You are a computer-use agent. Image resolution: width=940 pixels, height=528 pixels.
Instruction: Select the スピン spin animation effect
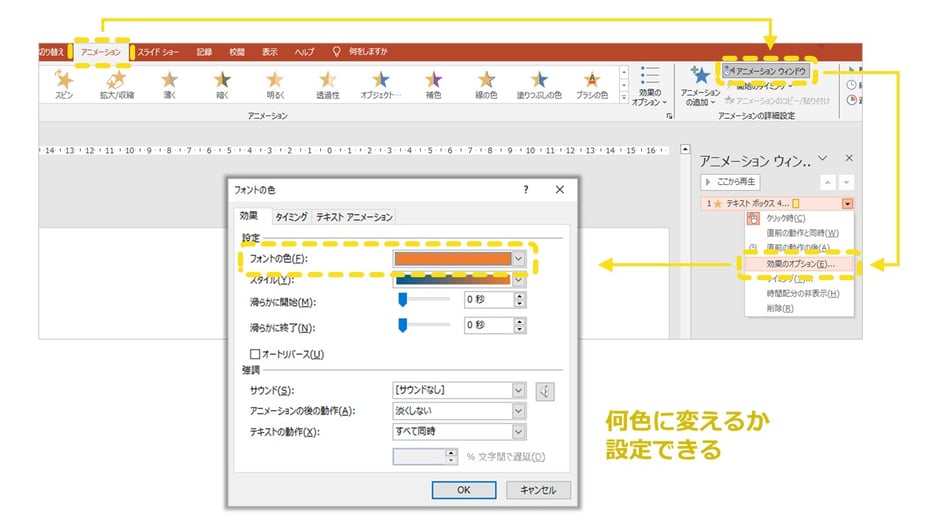pos(64,83)
